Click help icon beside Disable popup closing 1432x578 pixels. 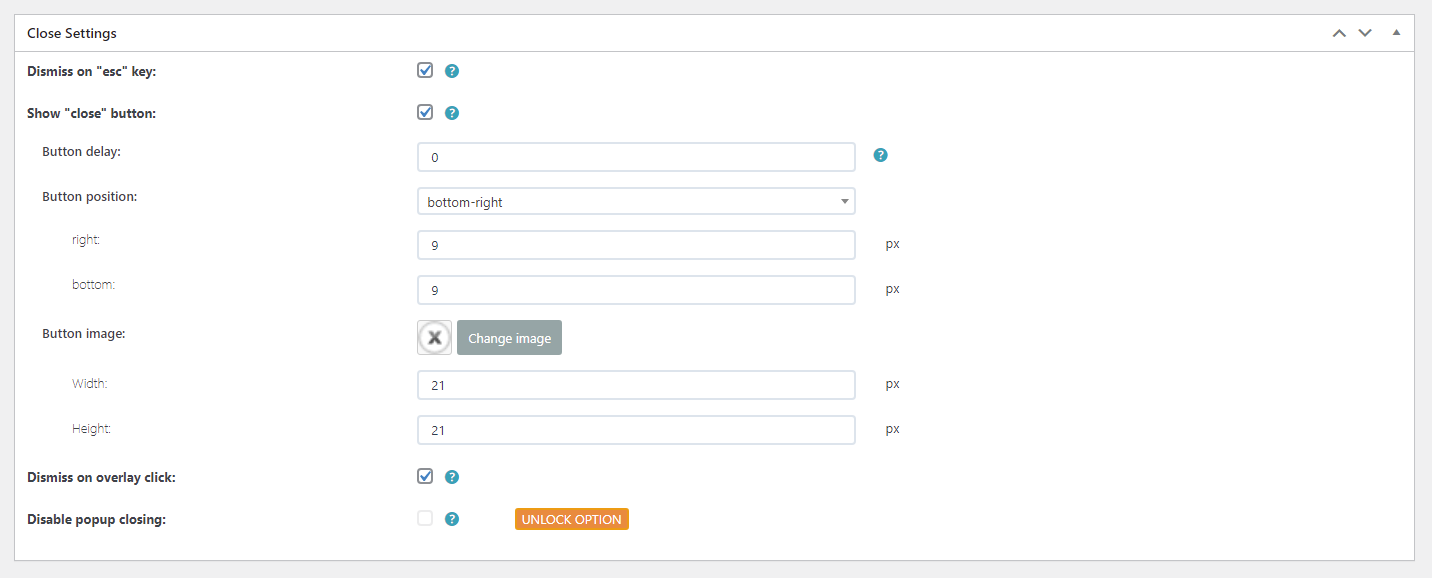[x=452, y=519]
